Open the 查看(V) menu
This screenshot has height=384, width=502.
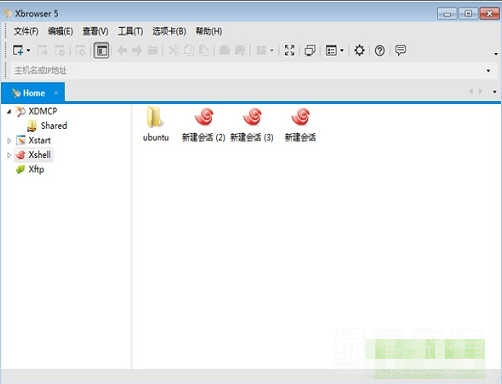95,31
